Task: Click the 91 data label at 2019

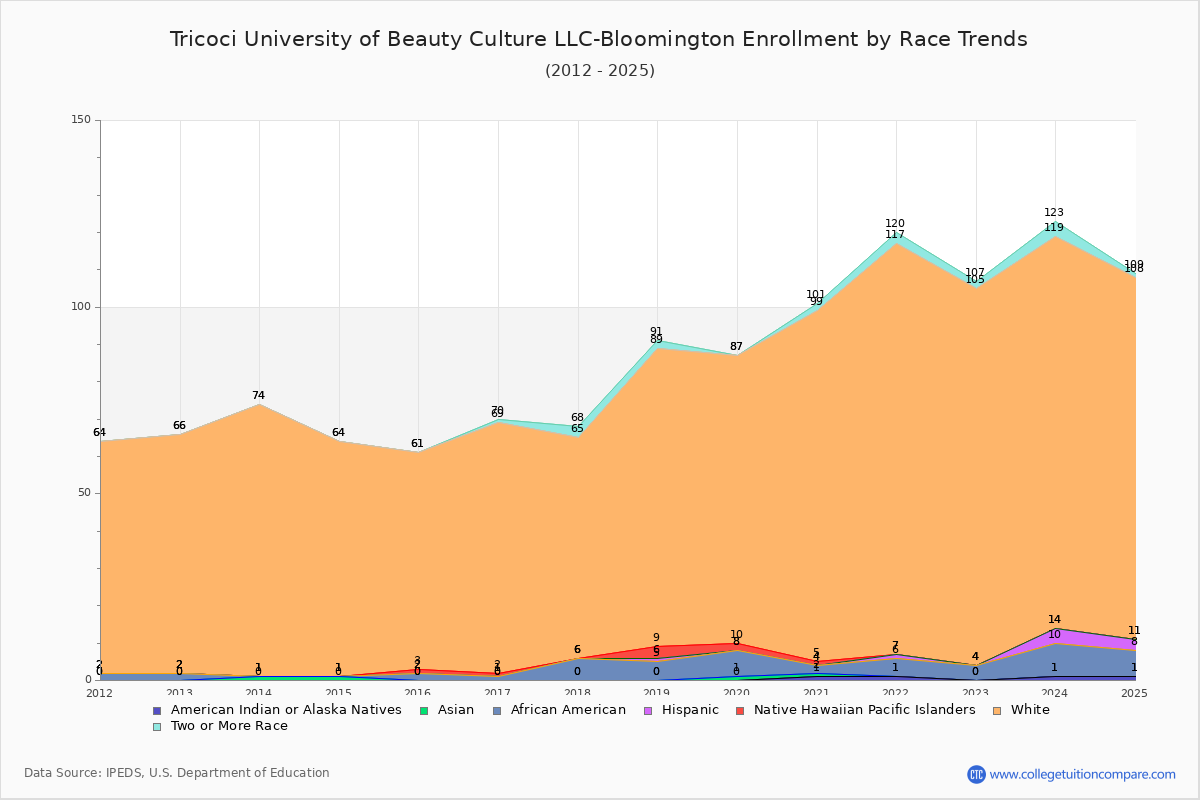Action: 656,332
